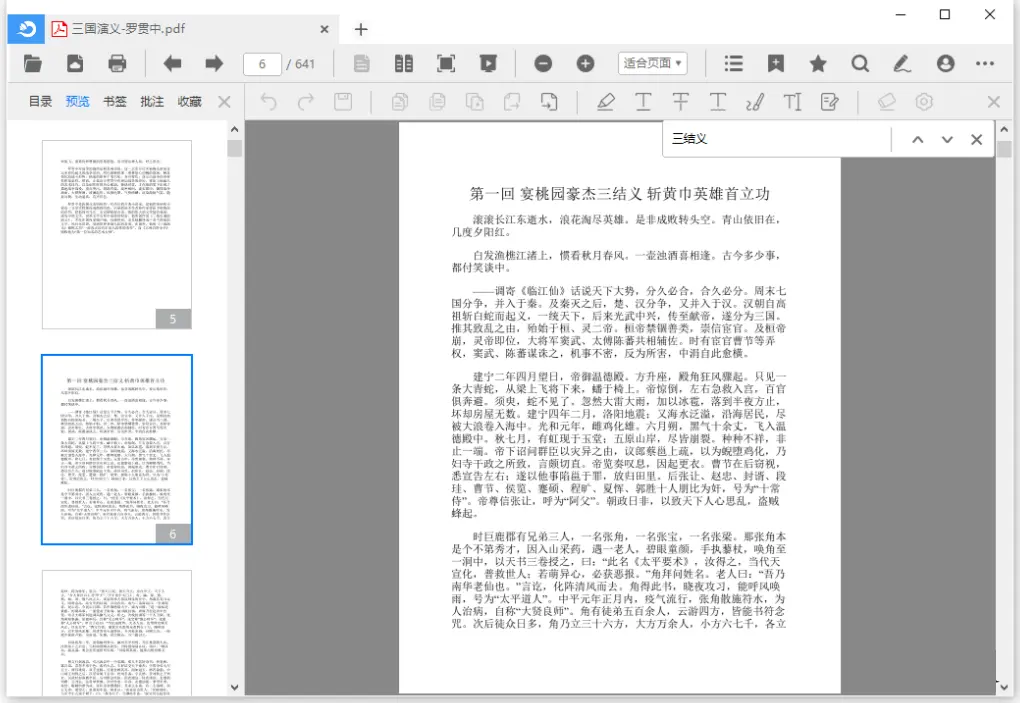Undo the last edit action
The height and width of the screenshot is (703, 1020).
coord(268,101)
